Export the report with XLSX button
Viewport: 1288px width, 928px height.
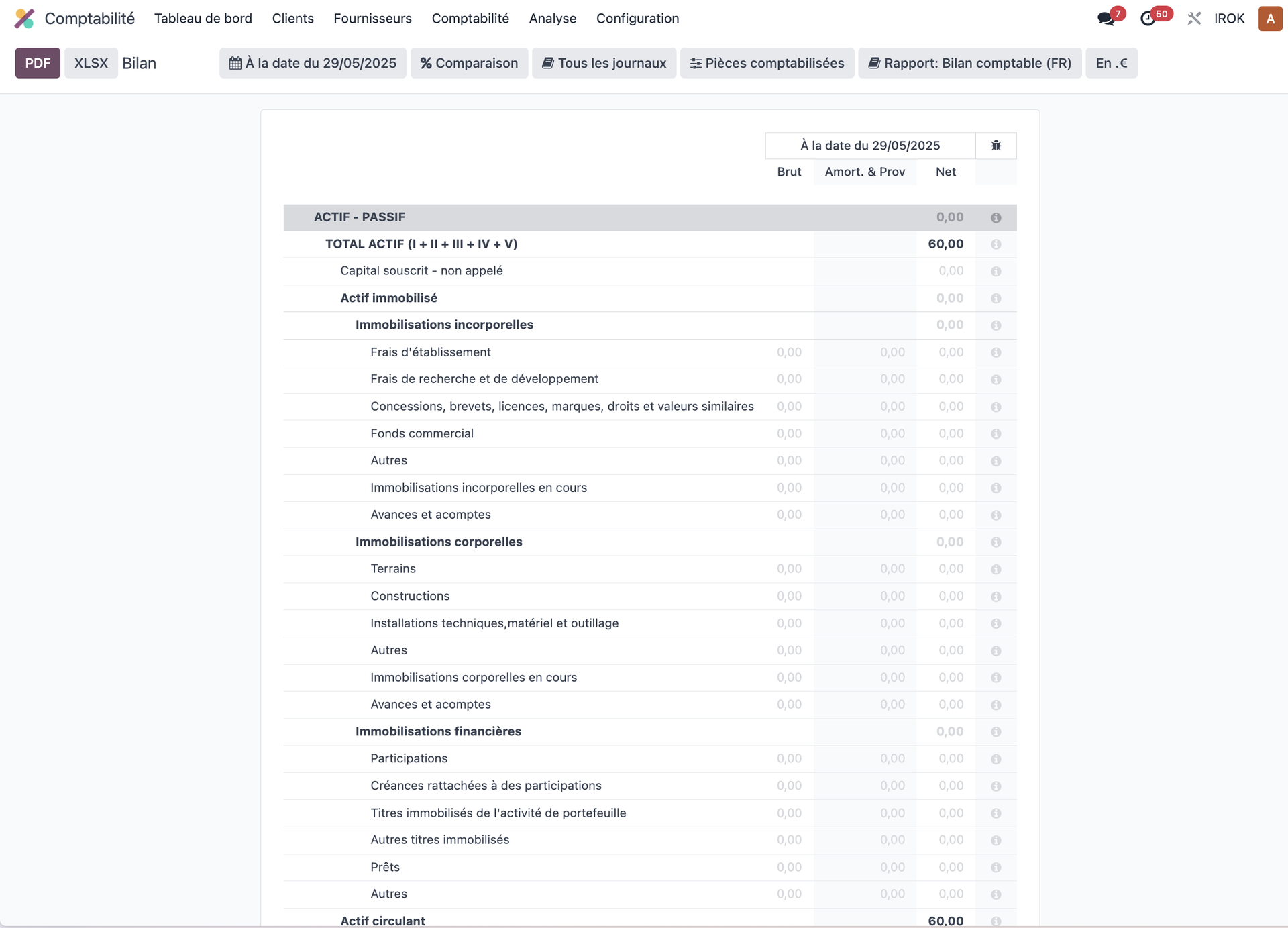click(91, 63)
